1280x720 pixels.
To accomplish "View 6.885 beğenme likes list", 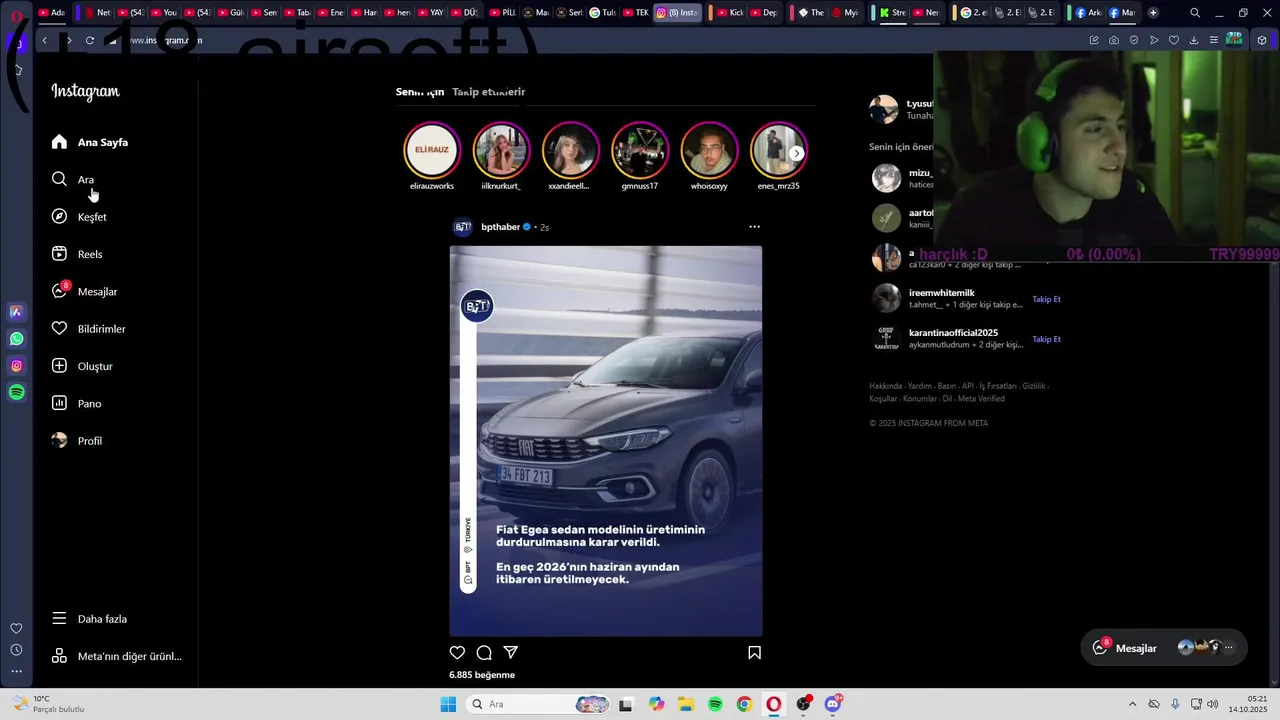I will pos(482,675).
